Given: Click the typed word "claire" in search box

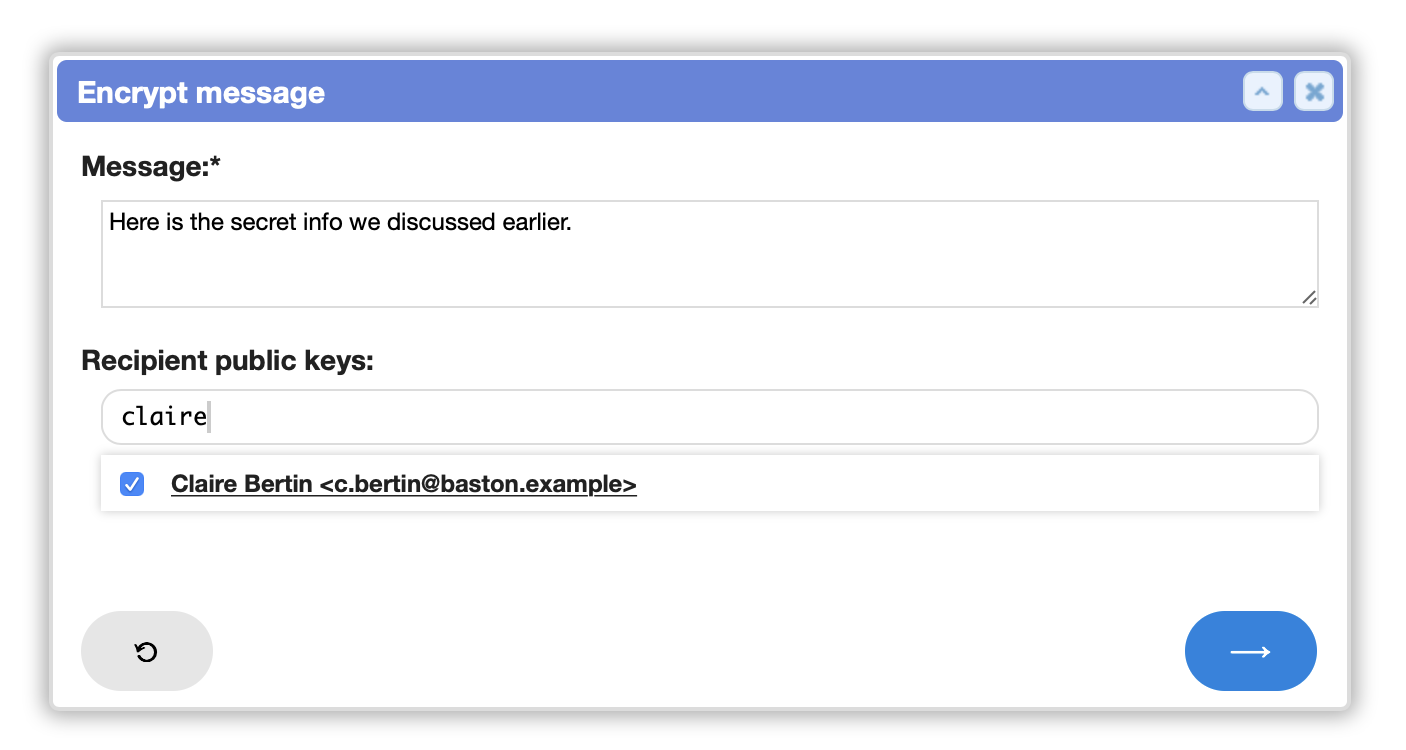Looking at the screenshot, I should (x=164, y=417).
